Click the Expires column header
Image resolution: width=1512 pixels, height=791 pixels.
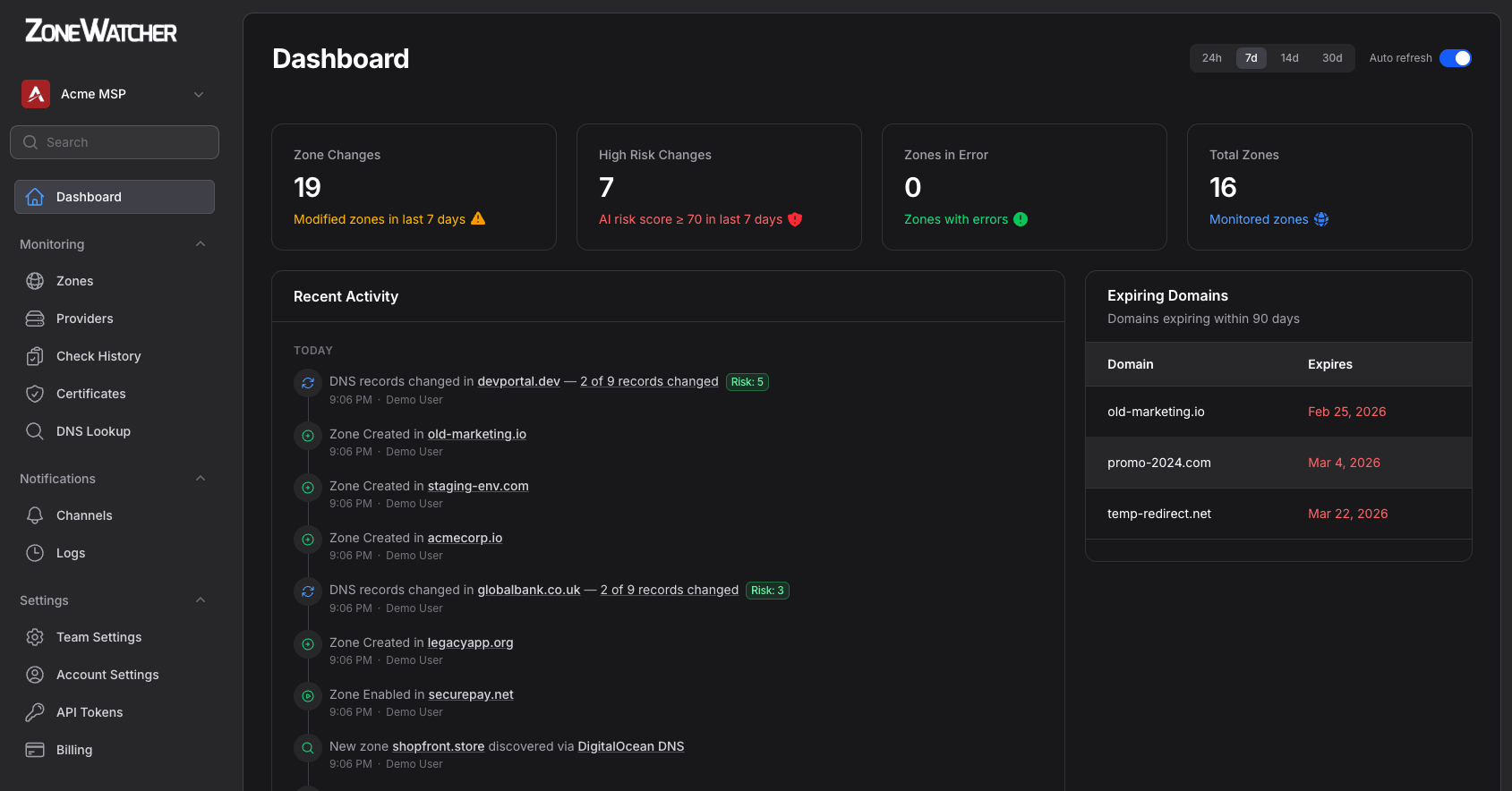coord(1330,364)
